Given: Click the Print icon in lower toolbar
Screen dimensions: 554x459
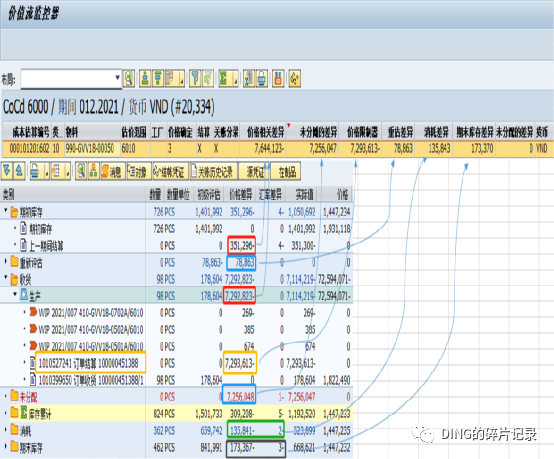Looking at the screenshot, I should coord(36,171).
